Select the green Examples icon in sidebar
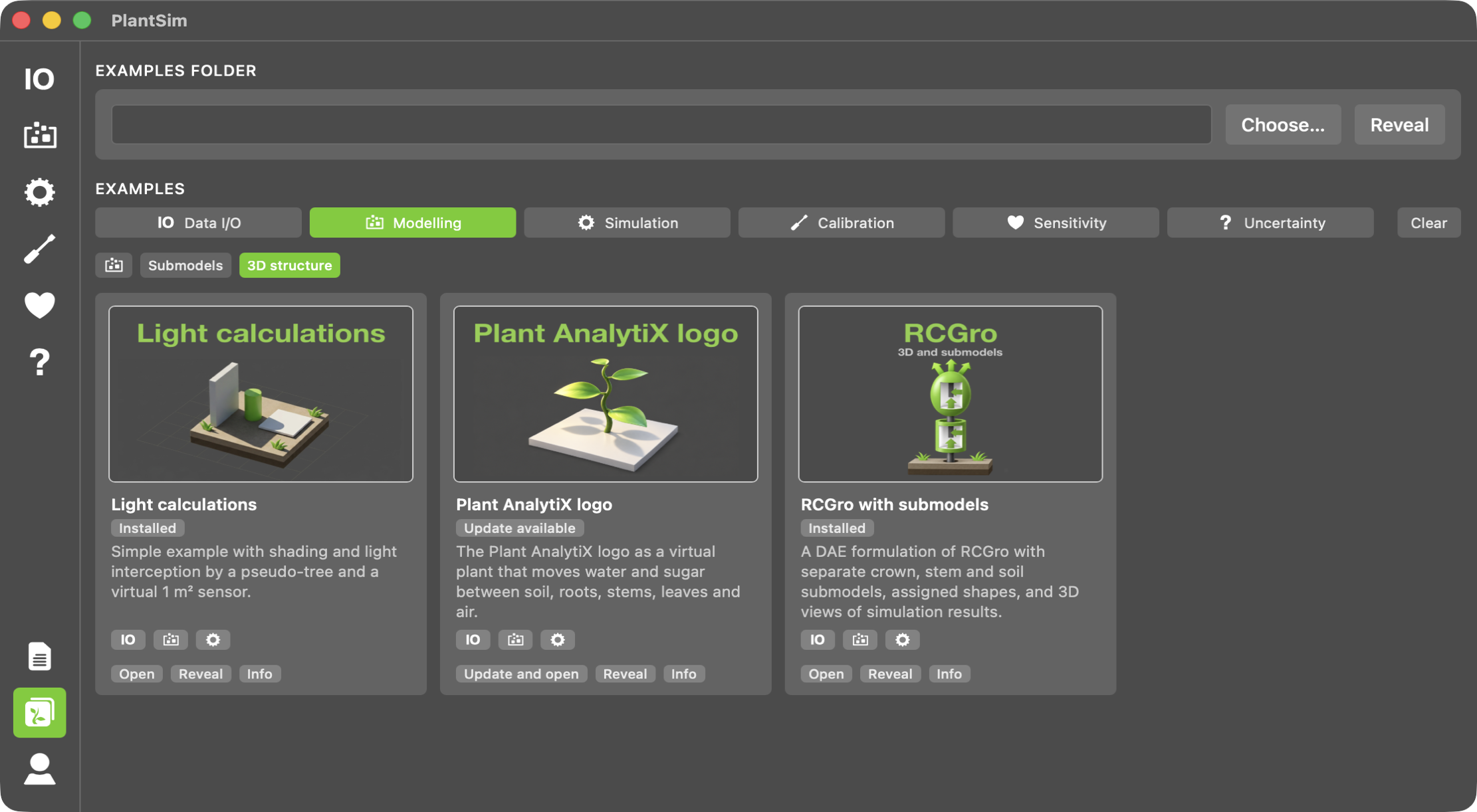The width and height of the screenshot is (1477, 812). point(40,712)
